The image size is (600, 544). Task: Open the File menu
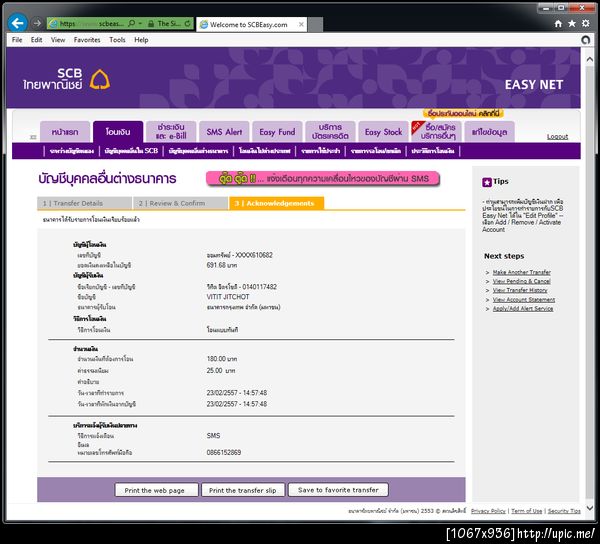pos(17,40)
